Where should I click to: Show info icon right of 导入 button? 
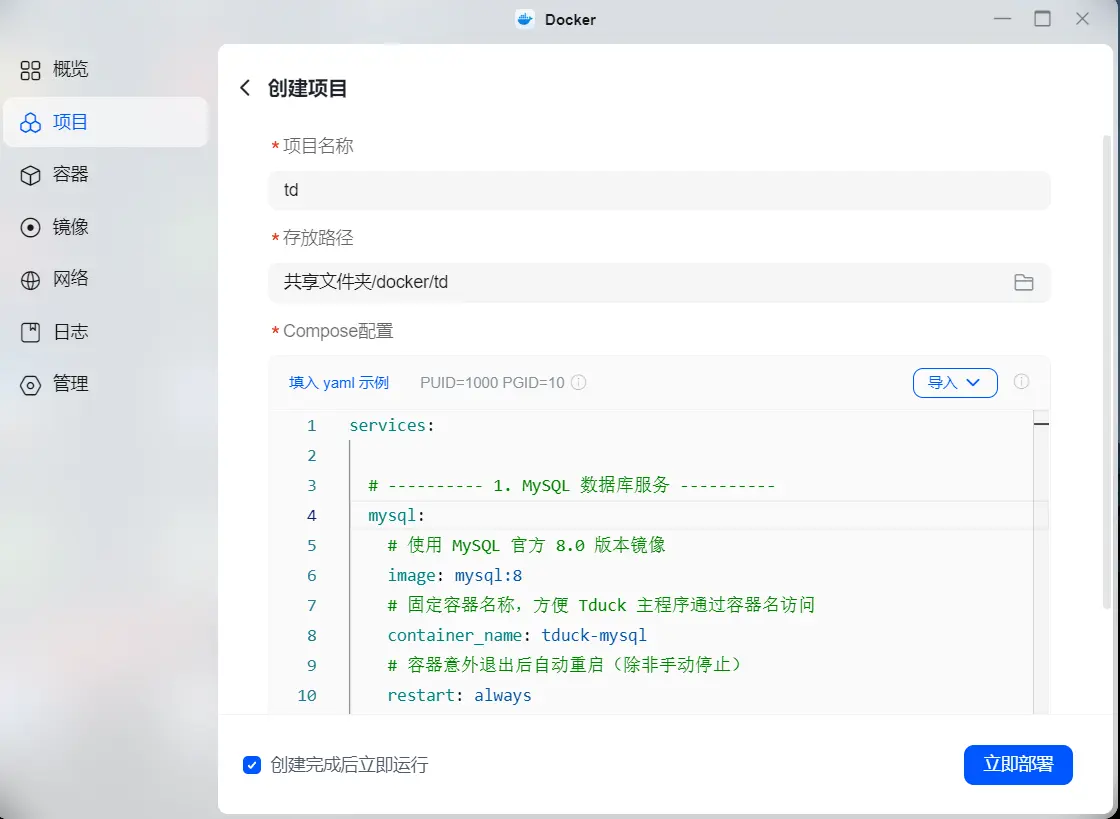pyautogui.click(x=1021, y=381)
